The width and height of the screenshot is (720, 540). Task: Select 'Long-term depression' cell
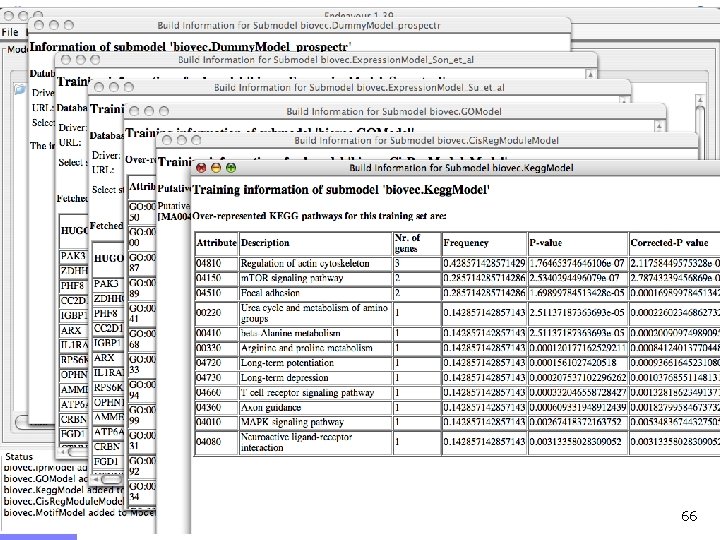click(315, 378)
